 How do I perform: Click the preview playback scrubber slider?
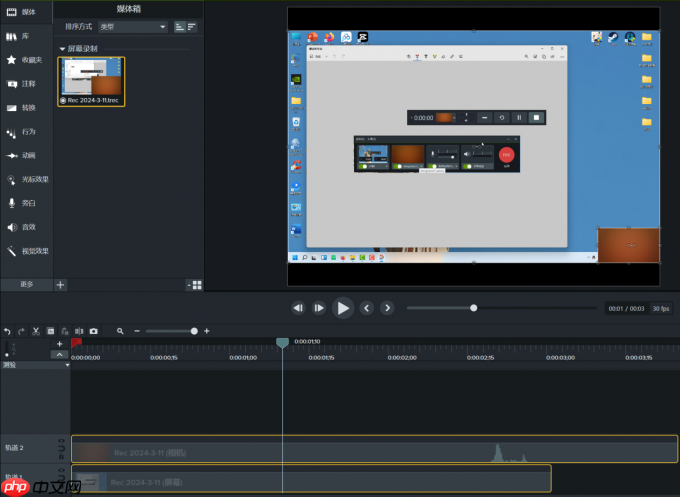[474, 308]
